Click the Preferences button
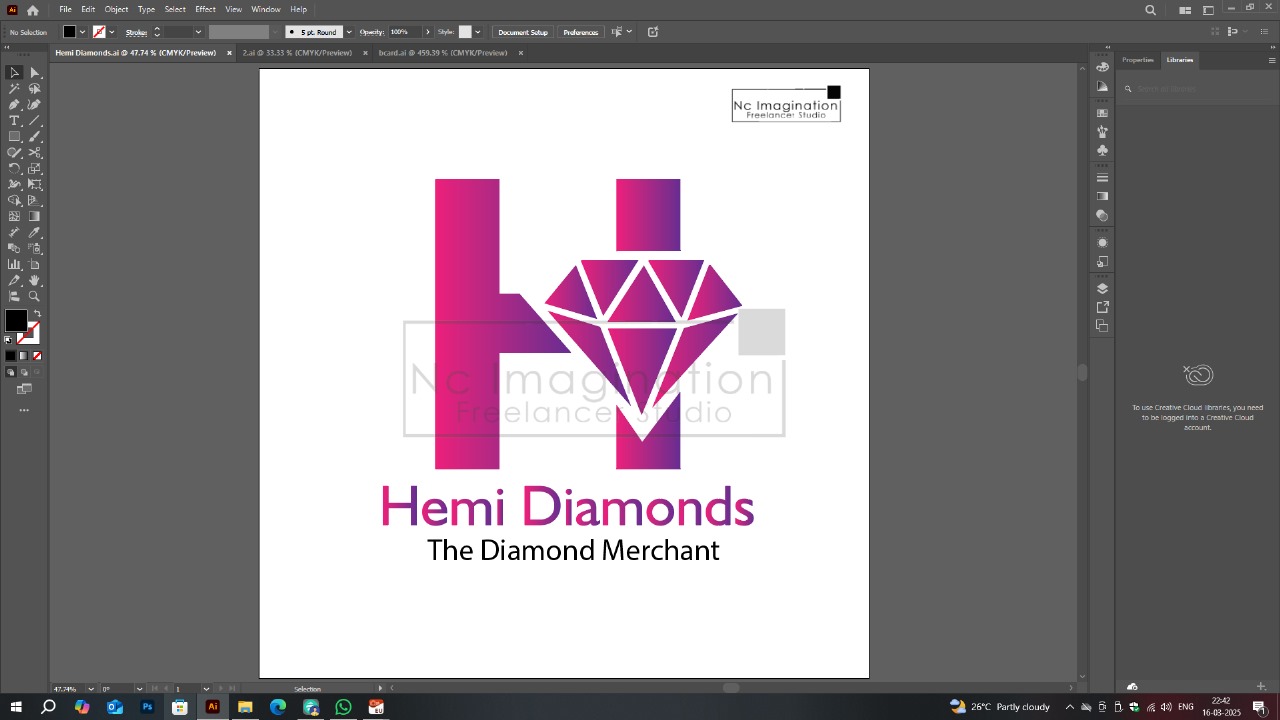 click(580, 32)
